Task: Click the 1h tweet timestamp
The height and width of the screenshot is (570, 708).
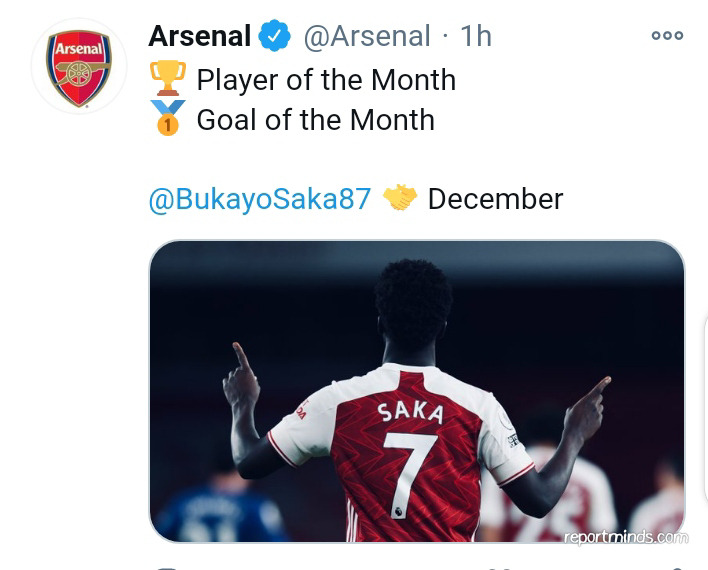Action: pyautogui.click(x=475, y=37)
